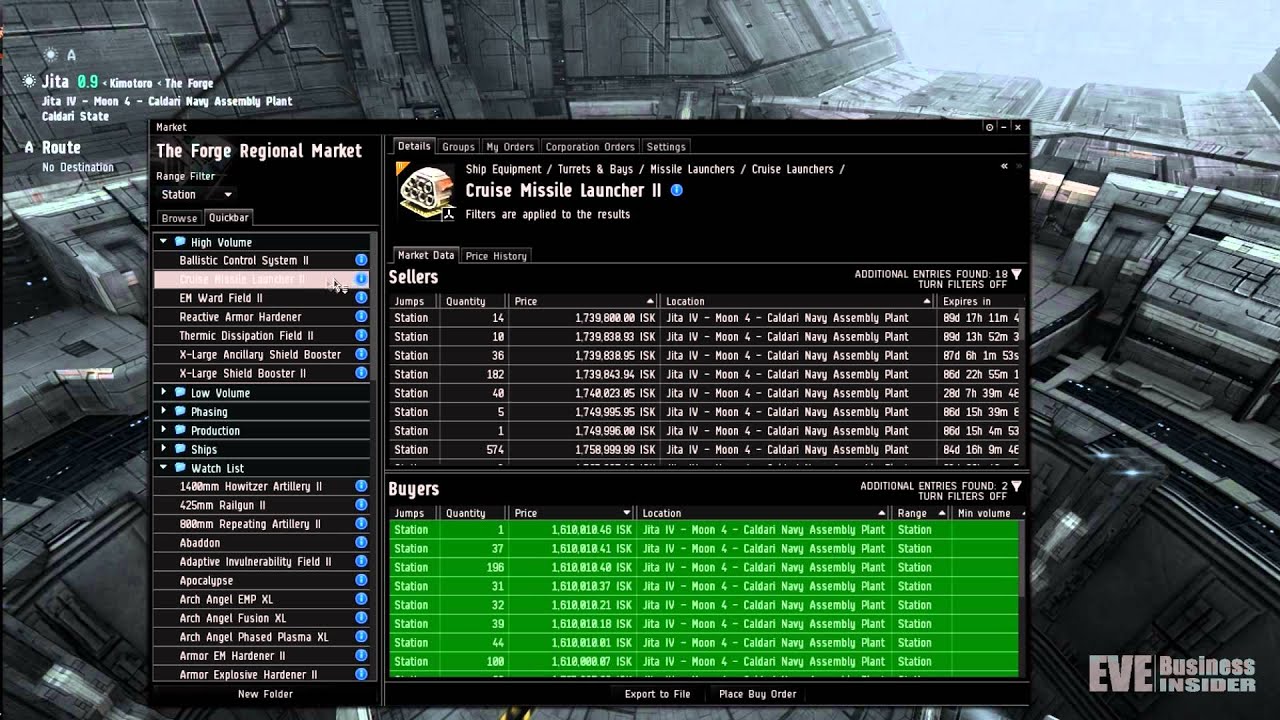Viewport: 1280px width, 720px height.
Task: Open Turrets & Bays breadcrumb link
Action: (x=596, y=169)
